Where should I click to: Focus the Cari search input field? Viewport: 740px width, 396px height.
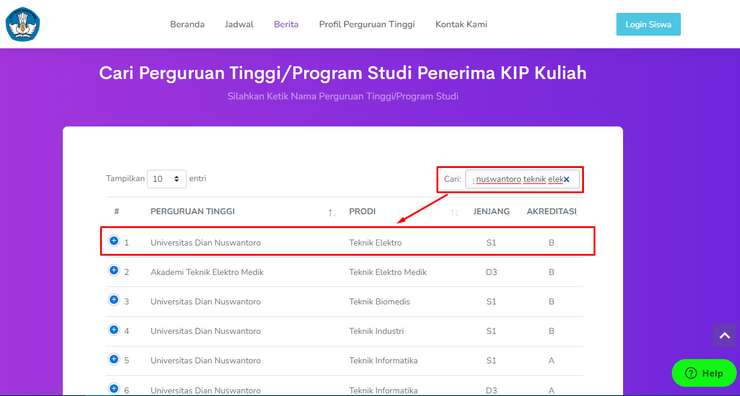pos(522,179)
